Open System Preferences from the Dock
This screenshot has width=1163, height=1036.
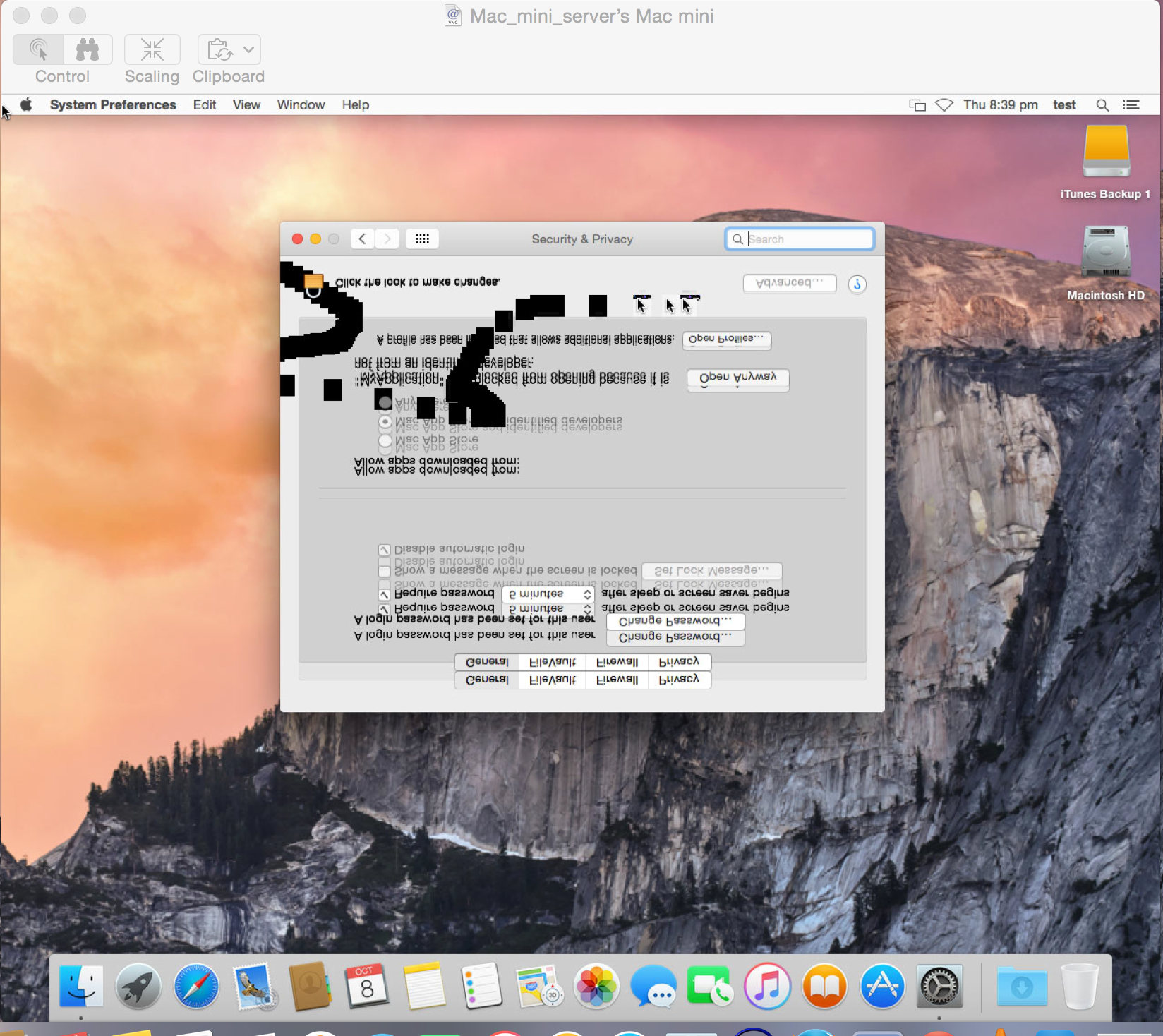click(939, 986)
